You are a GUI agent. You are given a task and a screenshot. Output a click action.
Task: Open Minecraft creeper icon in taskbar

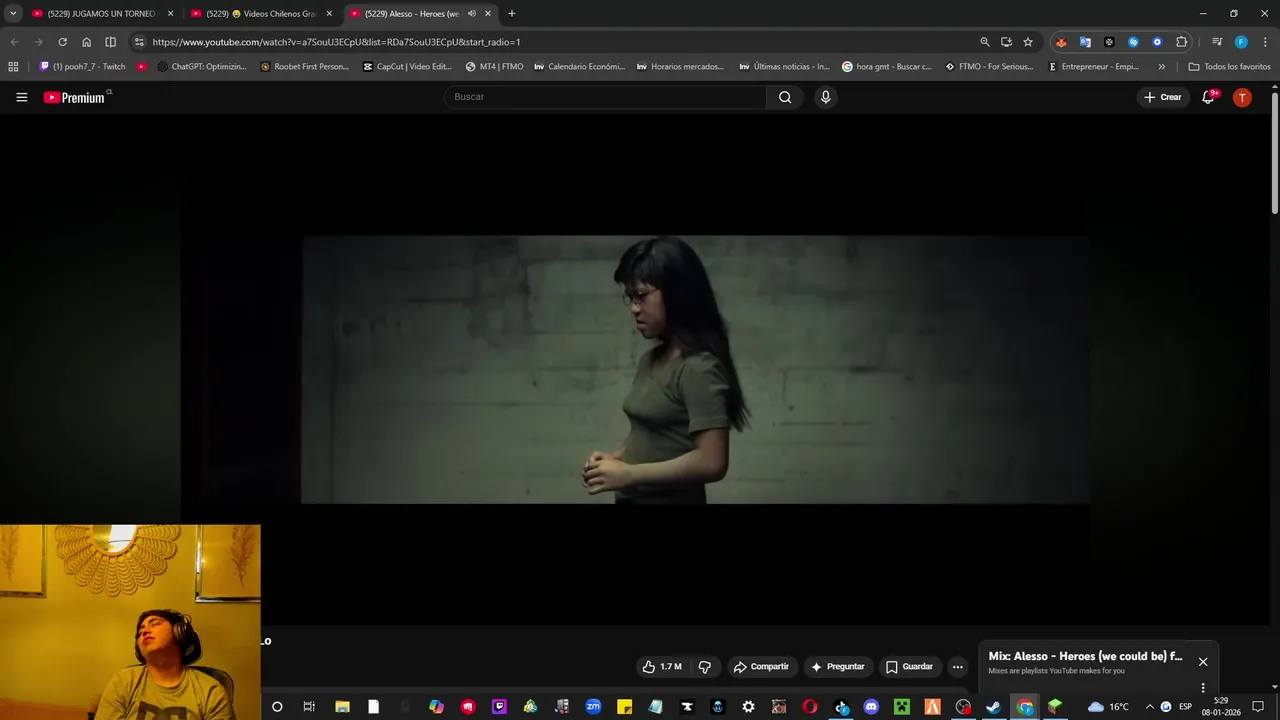coord(901,707)
